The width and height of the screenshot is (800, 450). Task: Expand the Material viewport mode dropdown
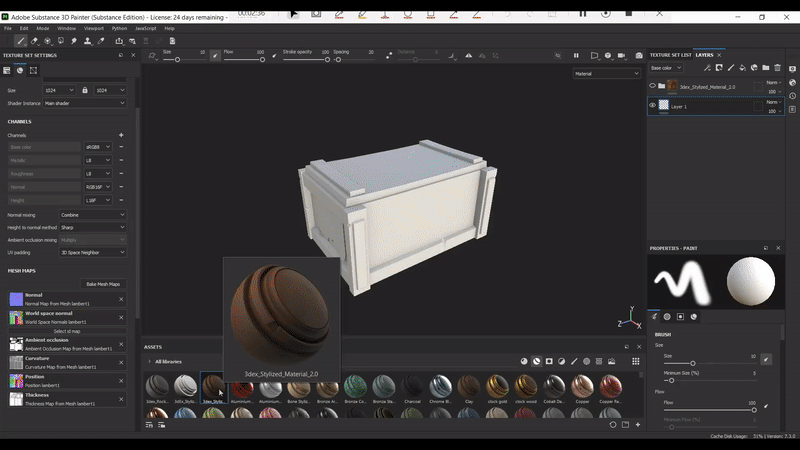coord(606,73)
